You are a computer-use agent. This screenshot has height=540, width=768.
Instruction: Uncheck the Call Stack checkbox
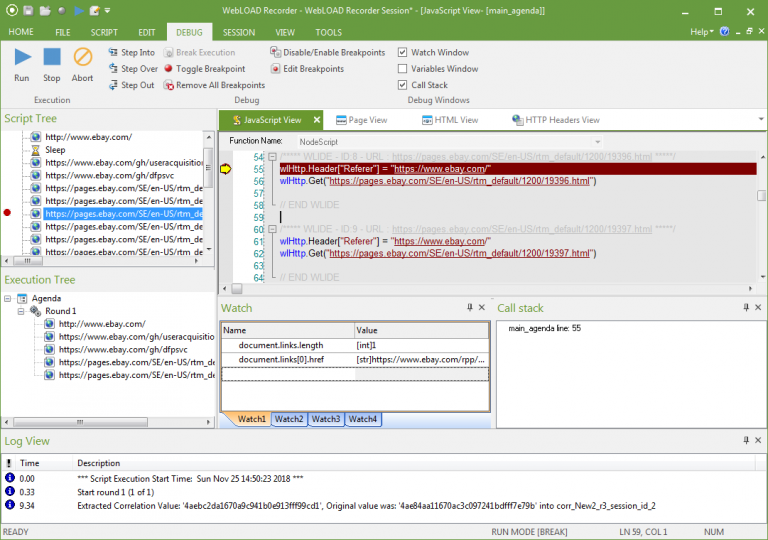click(x=402, y=85)
